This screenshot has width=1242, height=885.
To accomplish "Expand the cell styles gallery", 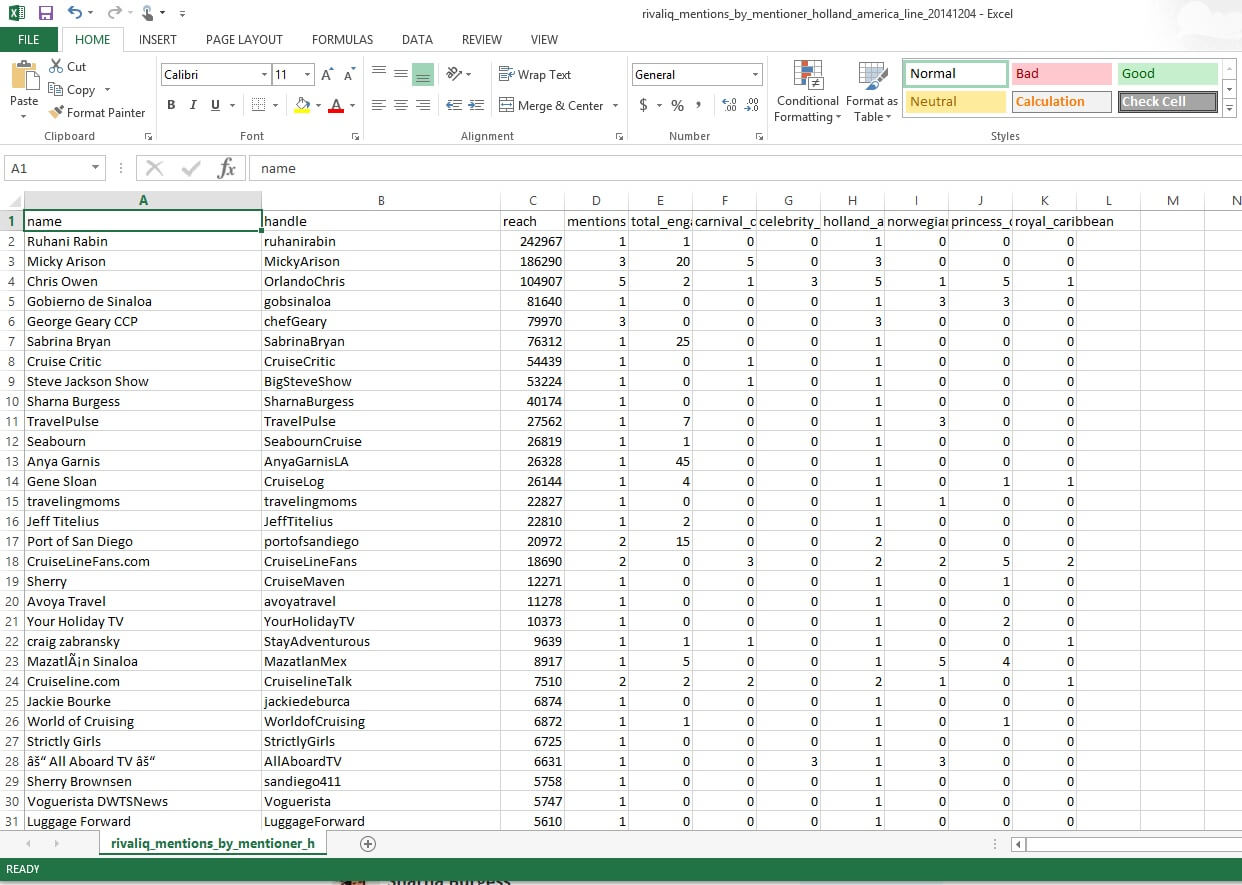I will [1229, 108].
